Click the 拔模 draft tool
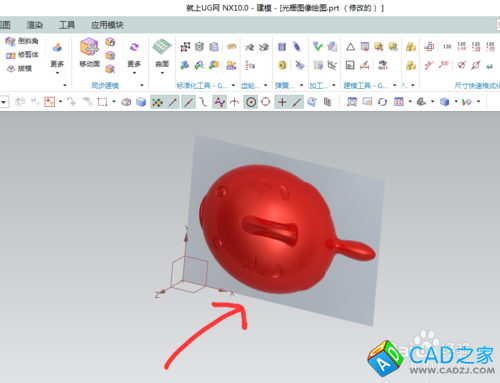500x383 pixels. coord(19,68)
